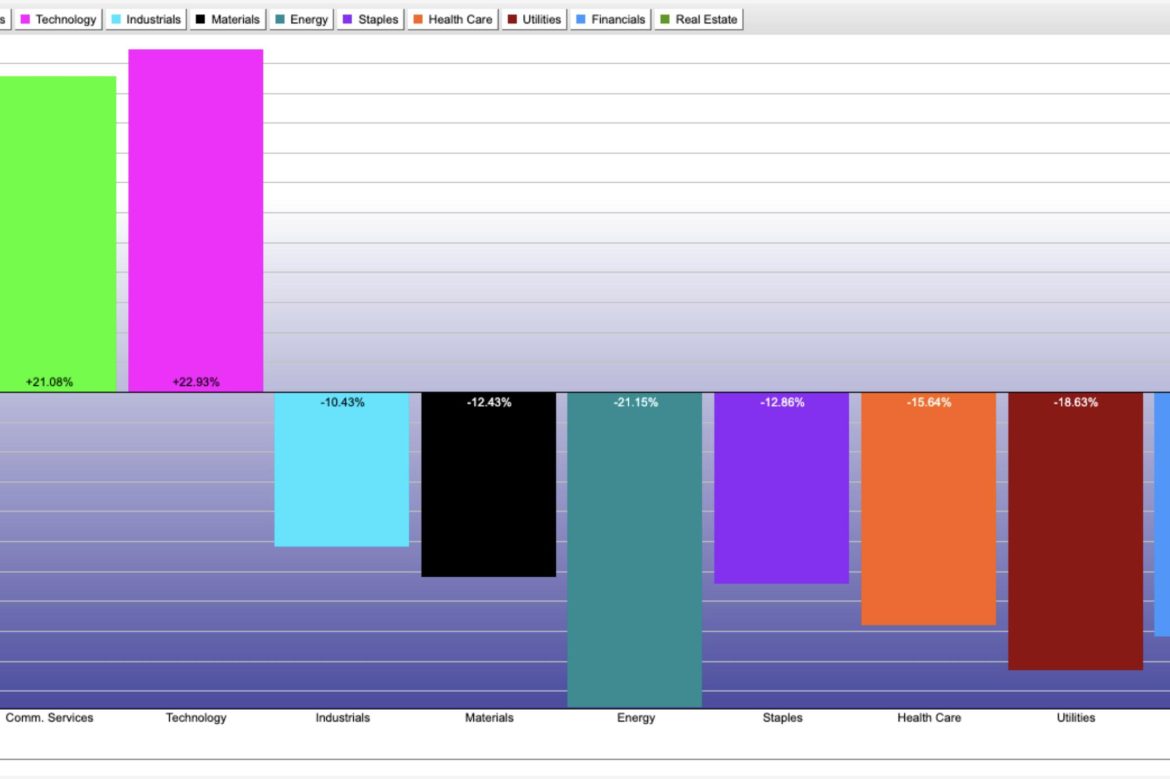Toggle the Industrials legend button
This screenshot has height=779, width=1170.
coord(146,19)
